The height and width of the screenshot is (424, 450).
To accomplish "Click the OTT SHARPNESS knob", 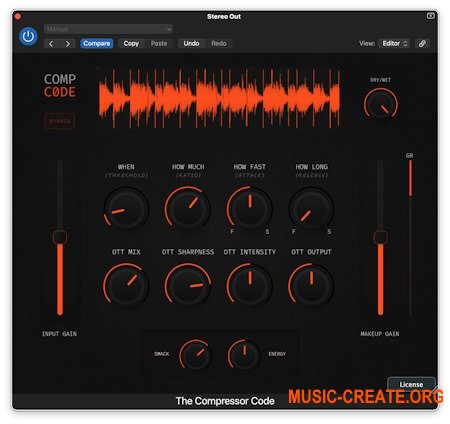I will click(x=188, y=286).
